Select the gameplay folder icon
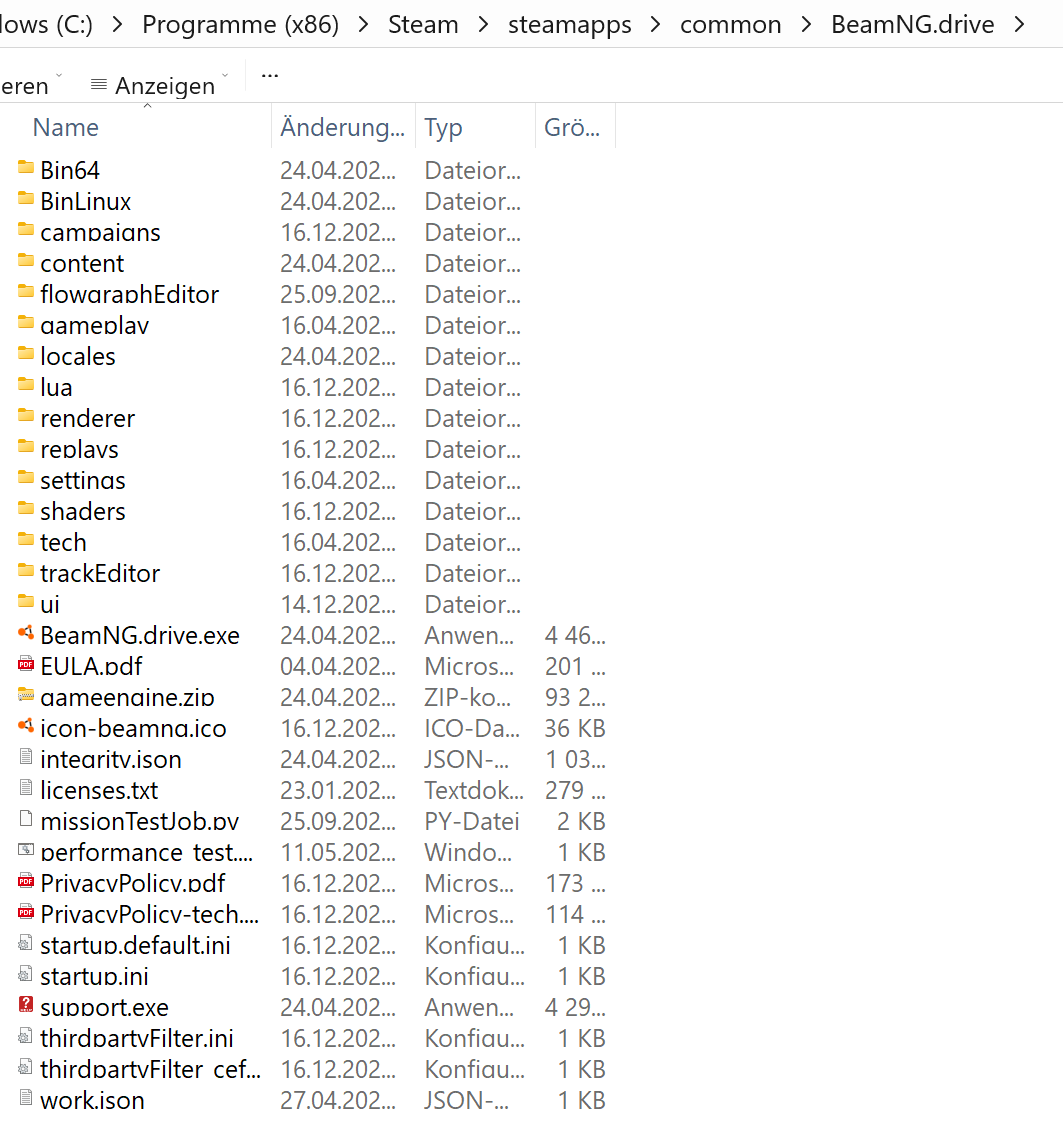This screenshot has width=1063, height=1124. (x=26, y=323)
